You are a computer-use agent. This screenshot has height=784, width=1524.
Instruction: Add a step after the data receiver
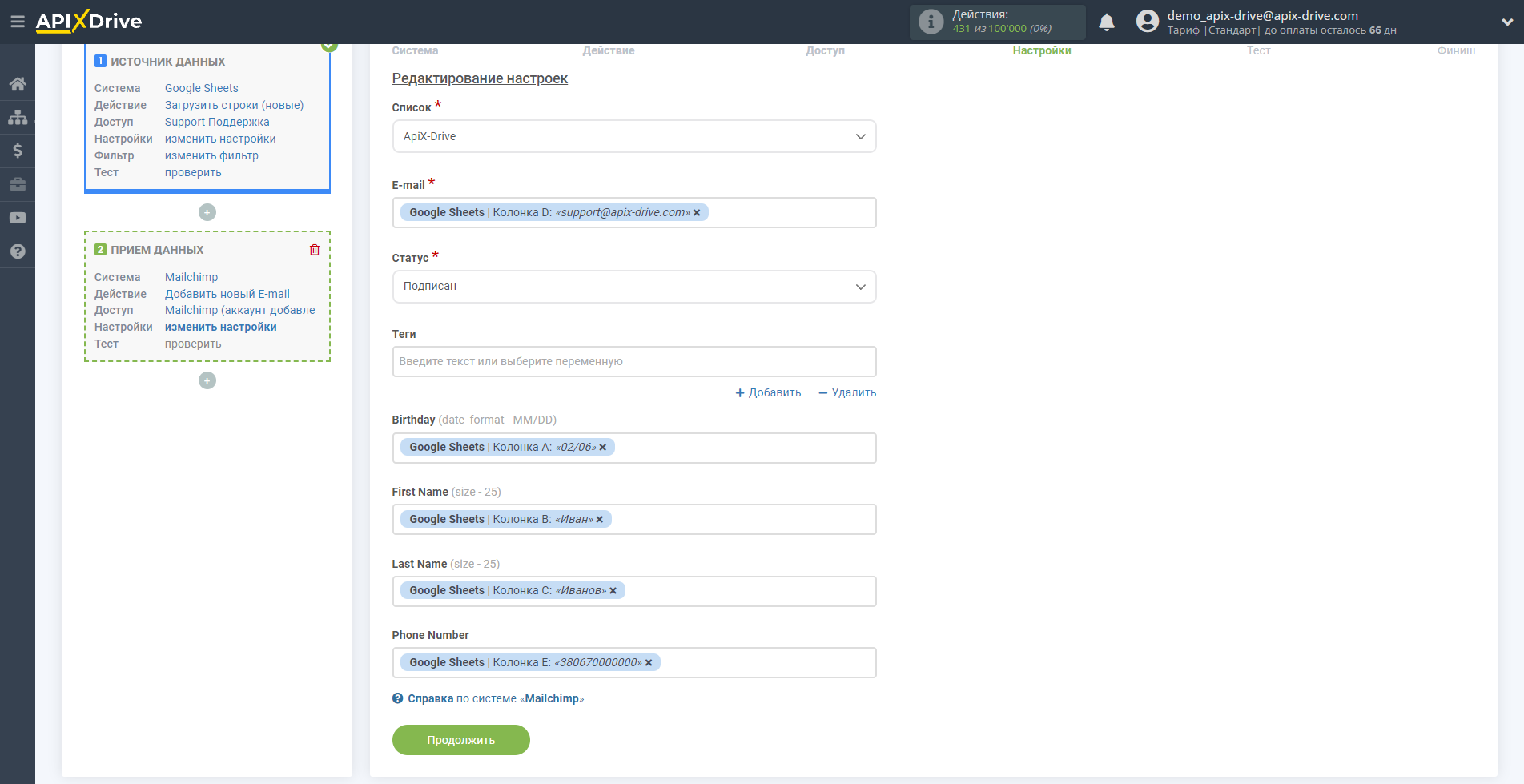pos(207,380)
